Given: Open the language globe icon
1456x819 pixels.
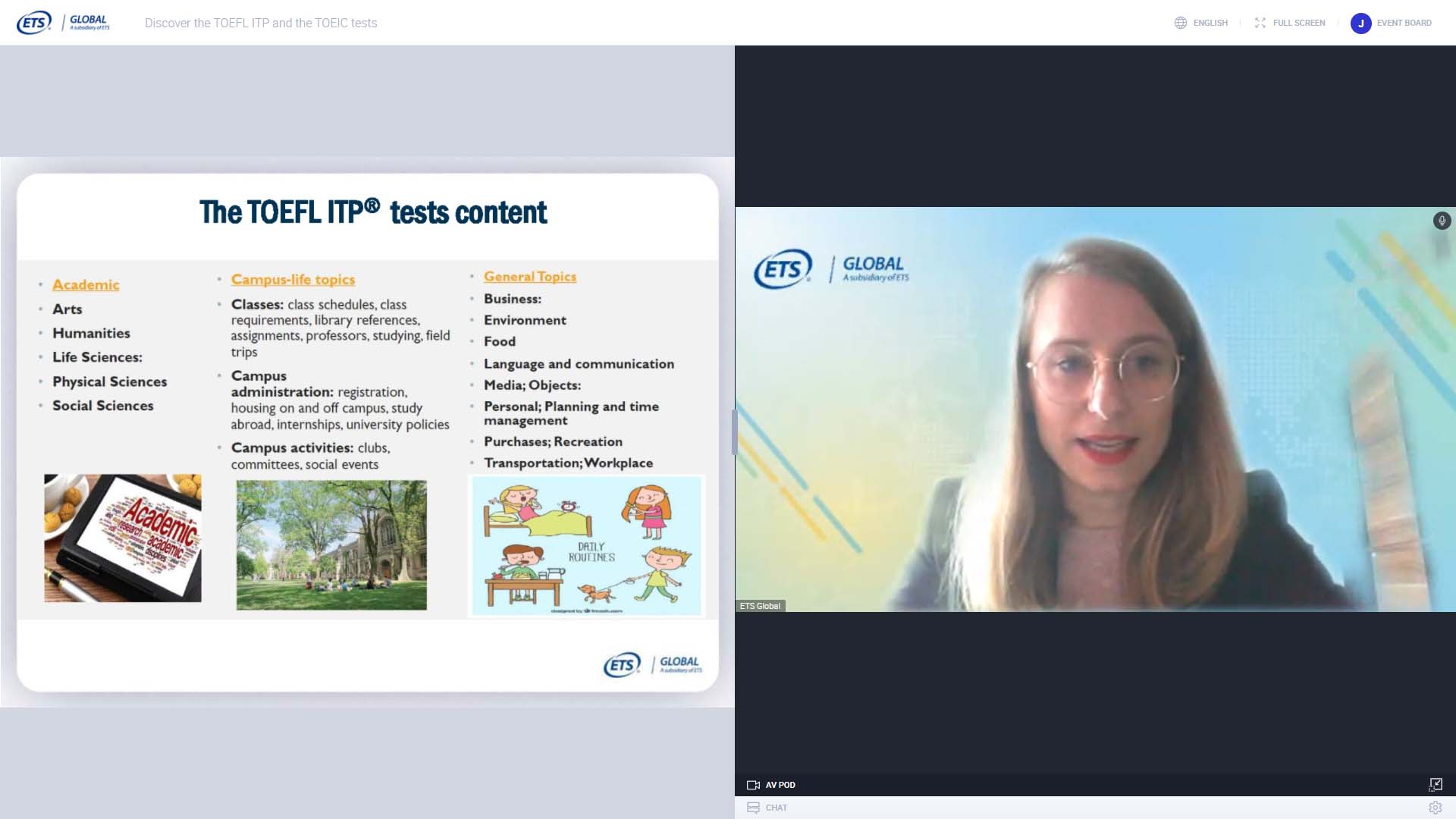Looking at the screenshot, I should (1181, 23).
